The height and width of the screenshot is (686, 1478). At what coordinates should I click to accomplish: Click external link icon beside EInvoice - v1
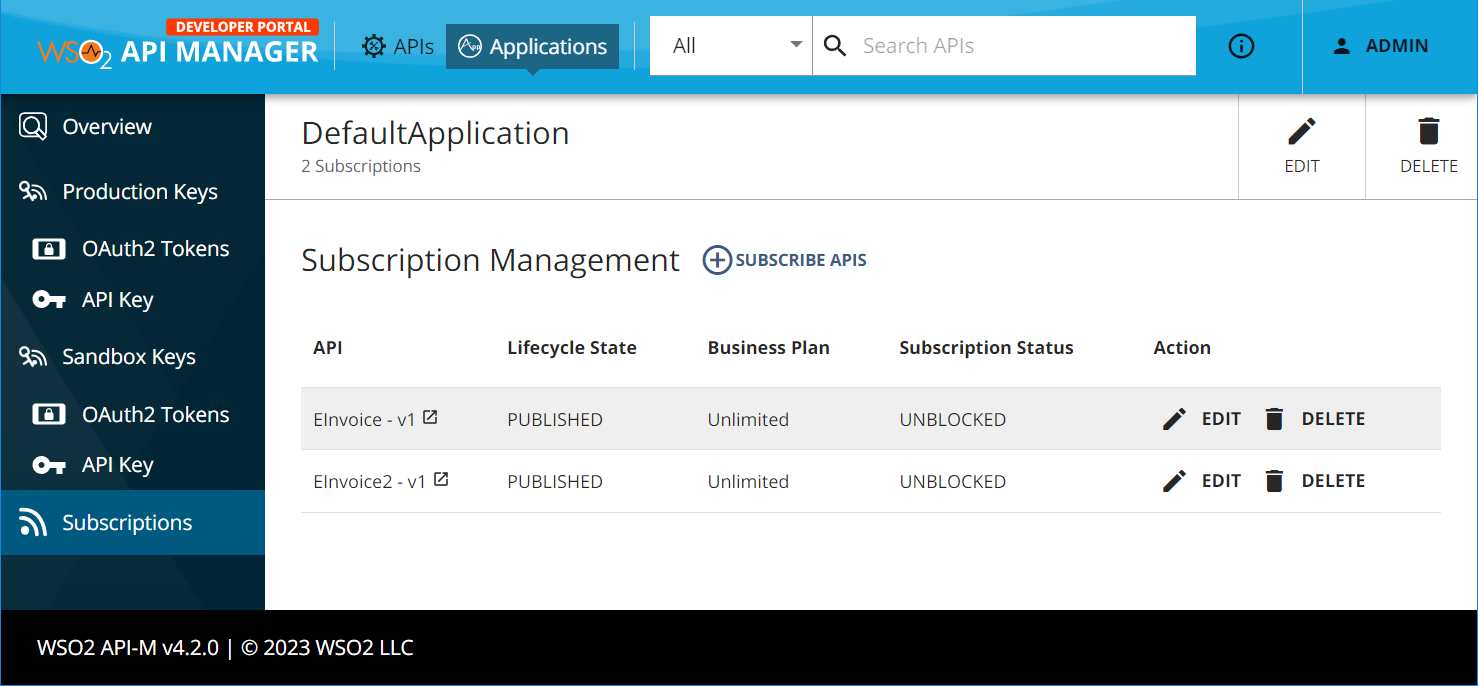point(430,417)
